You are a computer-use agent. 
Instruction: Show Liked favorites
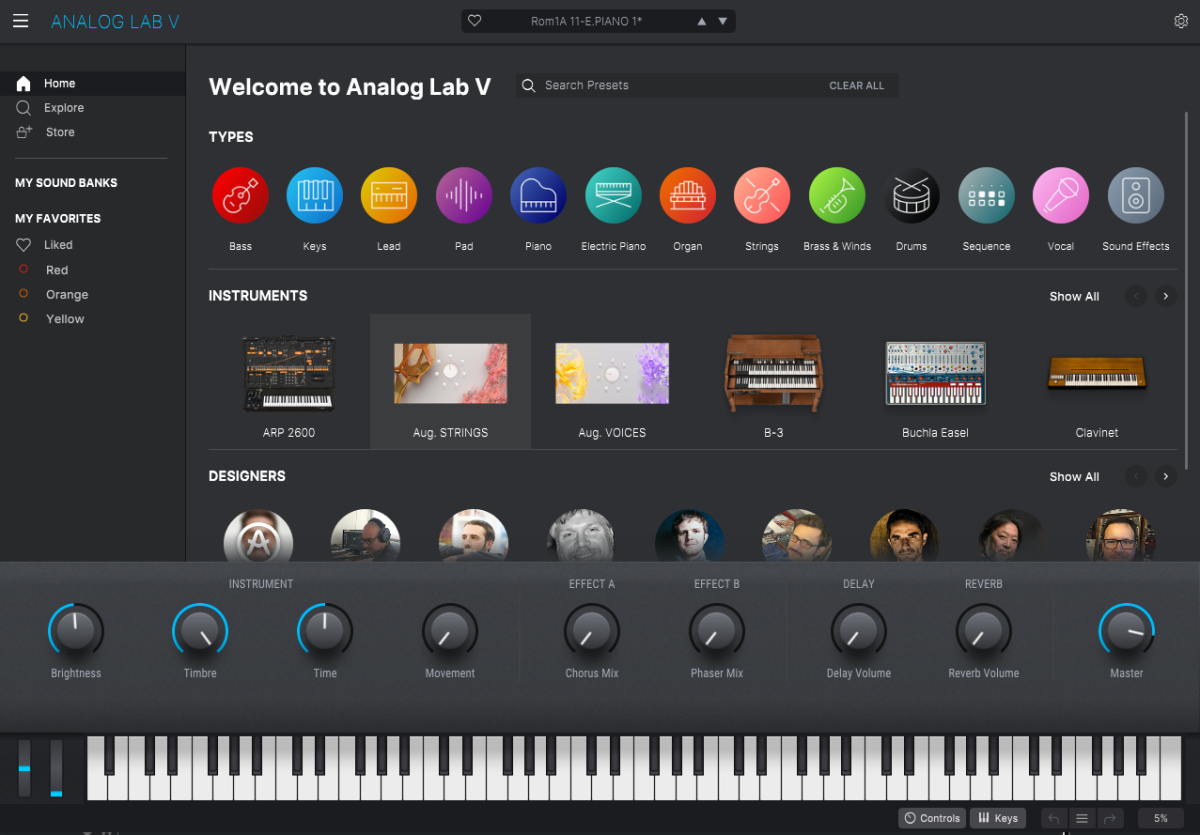[58, 245]
